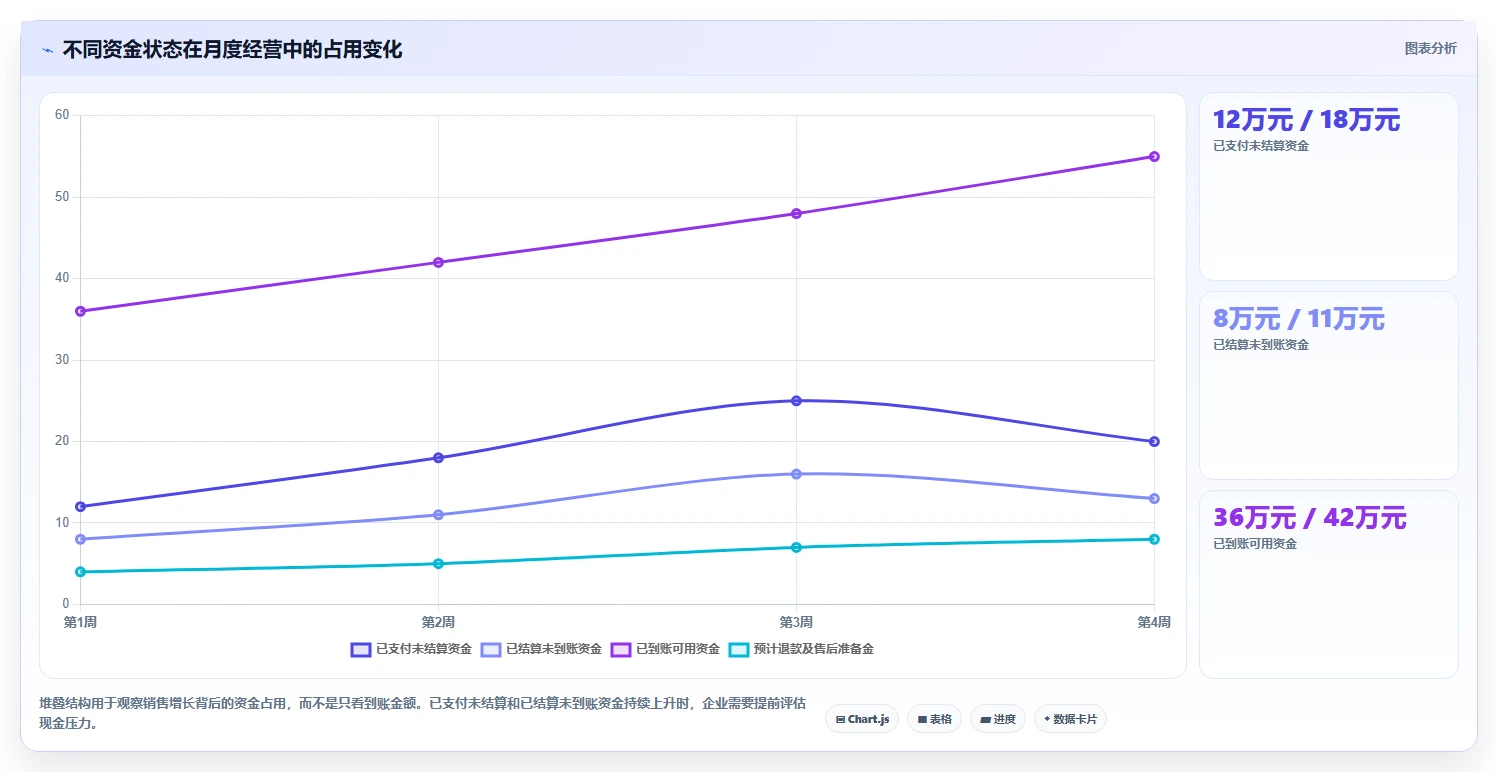Screen dimensions: 1498x772
Task: Toggle 已支付未结算资金 legend swatch
Action: pyautogui.click(x=361, y=649)
